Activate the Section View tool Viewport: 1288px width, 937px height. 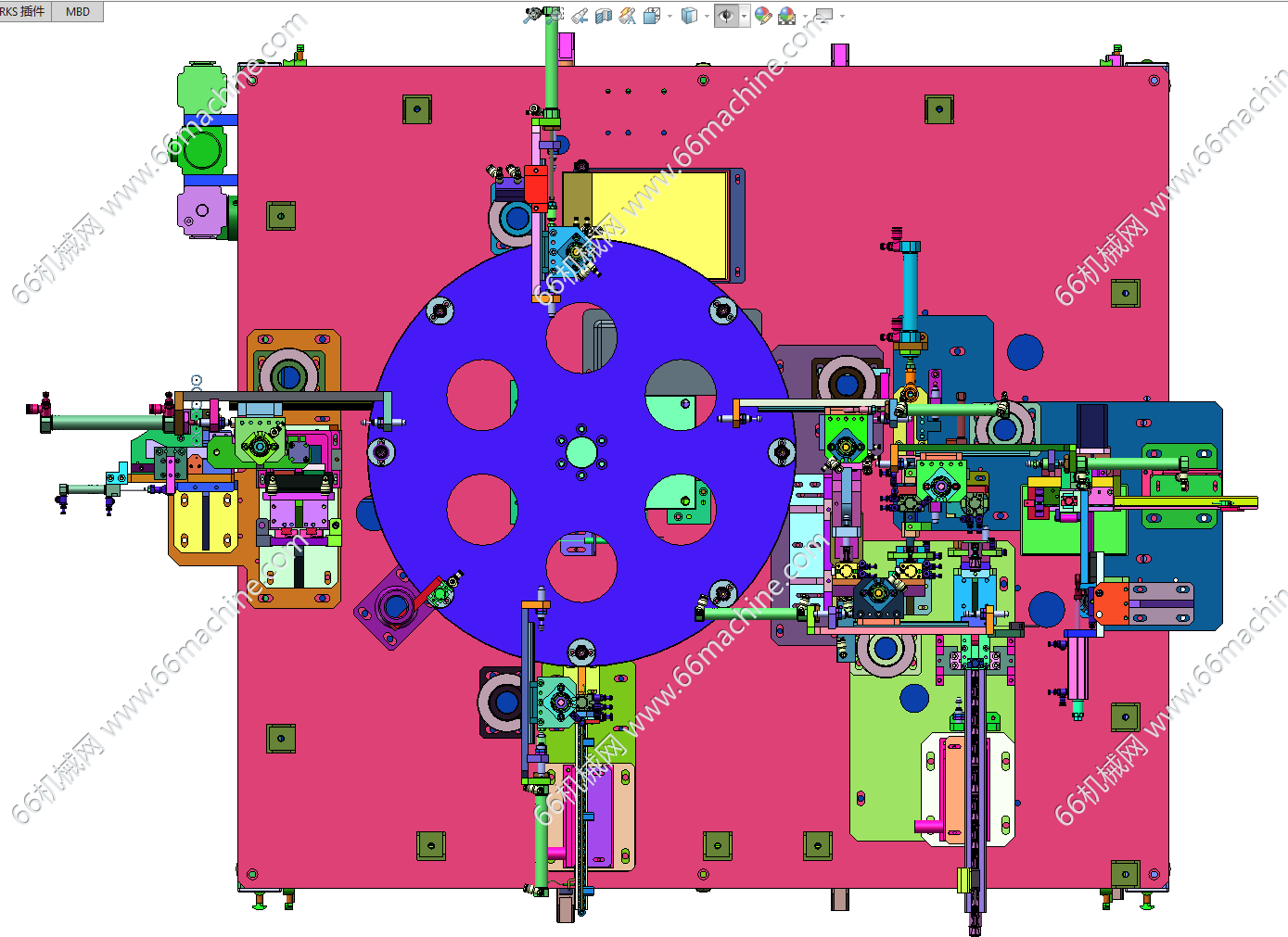click(x=604, y=16)
